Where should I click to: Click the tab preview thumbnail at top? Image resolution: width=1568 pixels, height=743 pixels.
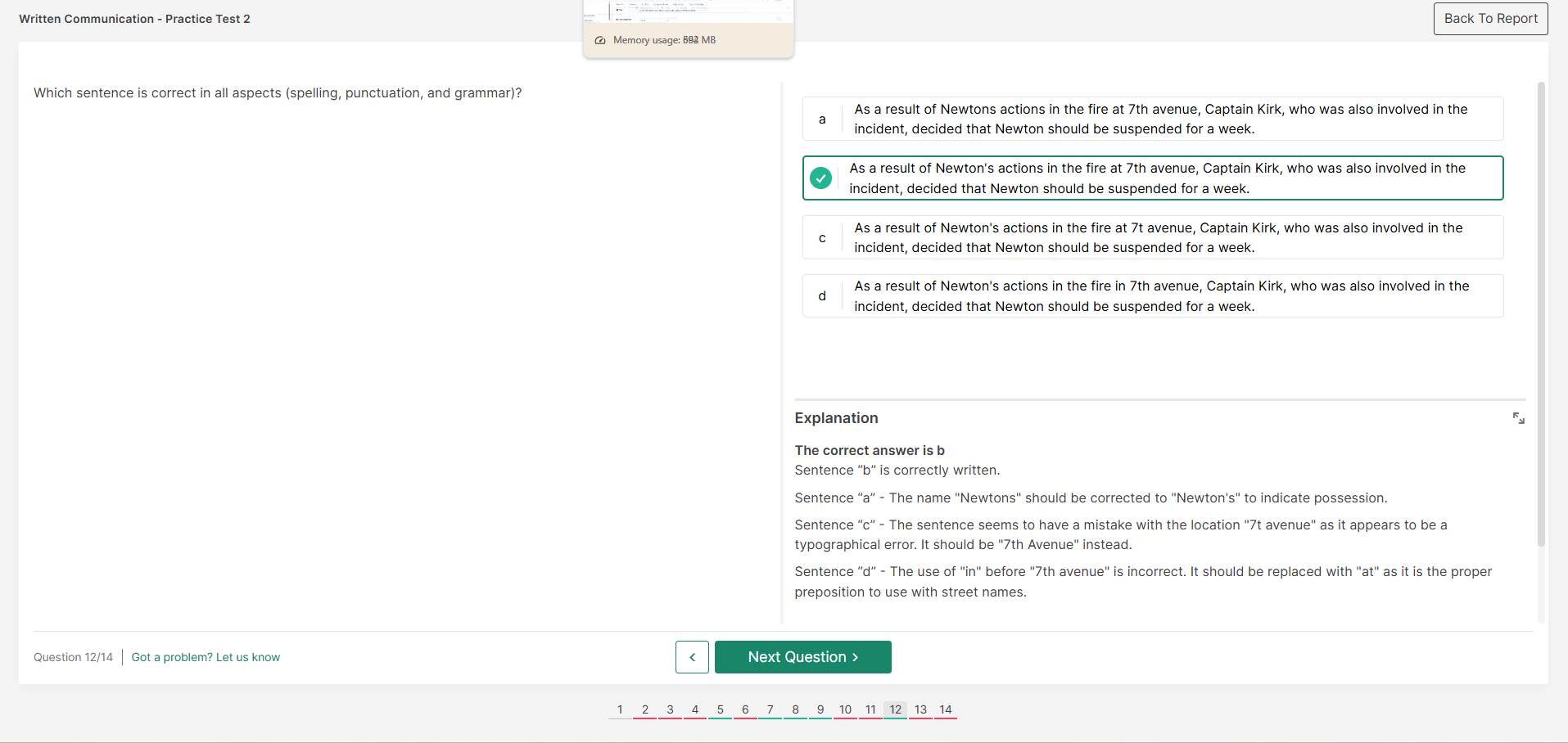click(x=688, y=11)
